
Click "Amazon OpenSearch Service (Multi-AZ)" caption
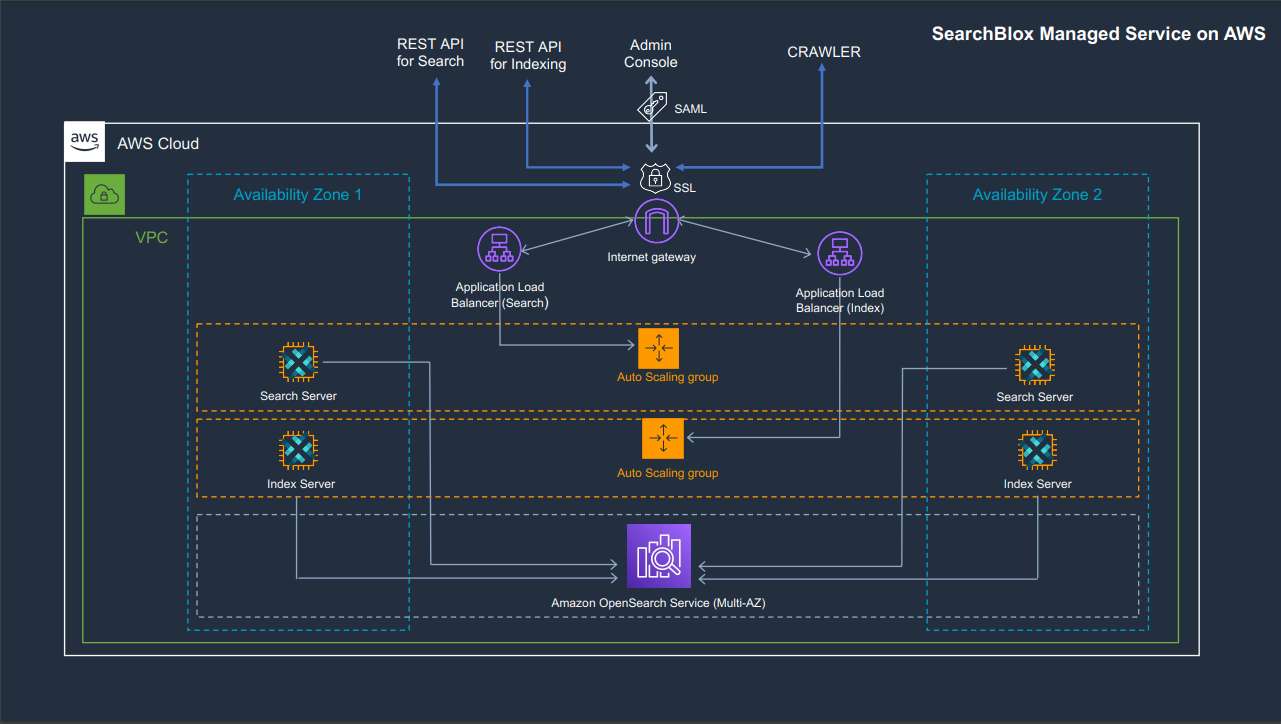pos(659,603)
